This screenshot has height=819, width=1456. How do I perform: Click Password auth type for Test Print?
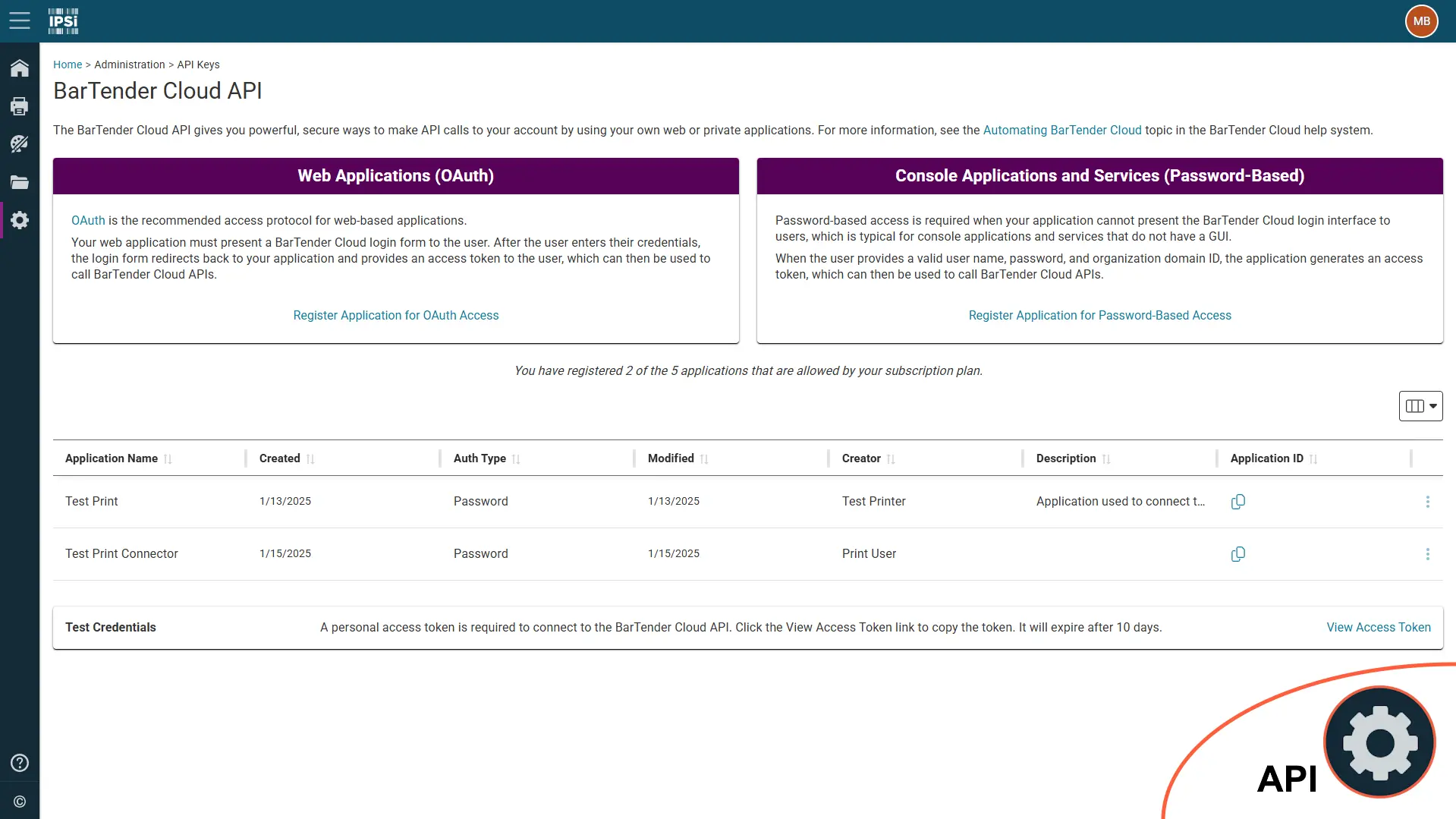point(481,501)
